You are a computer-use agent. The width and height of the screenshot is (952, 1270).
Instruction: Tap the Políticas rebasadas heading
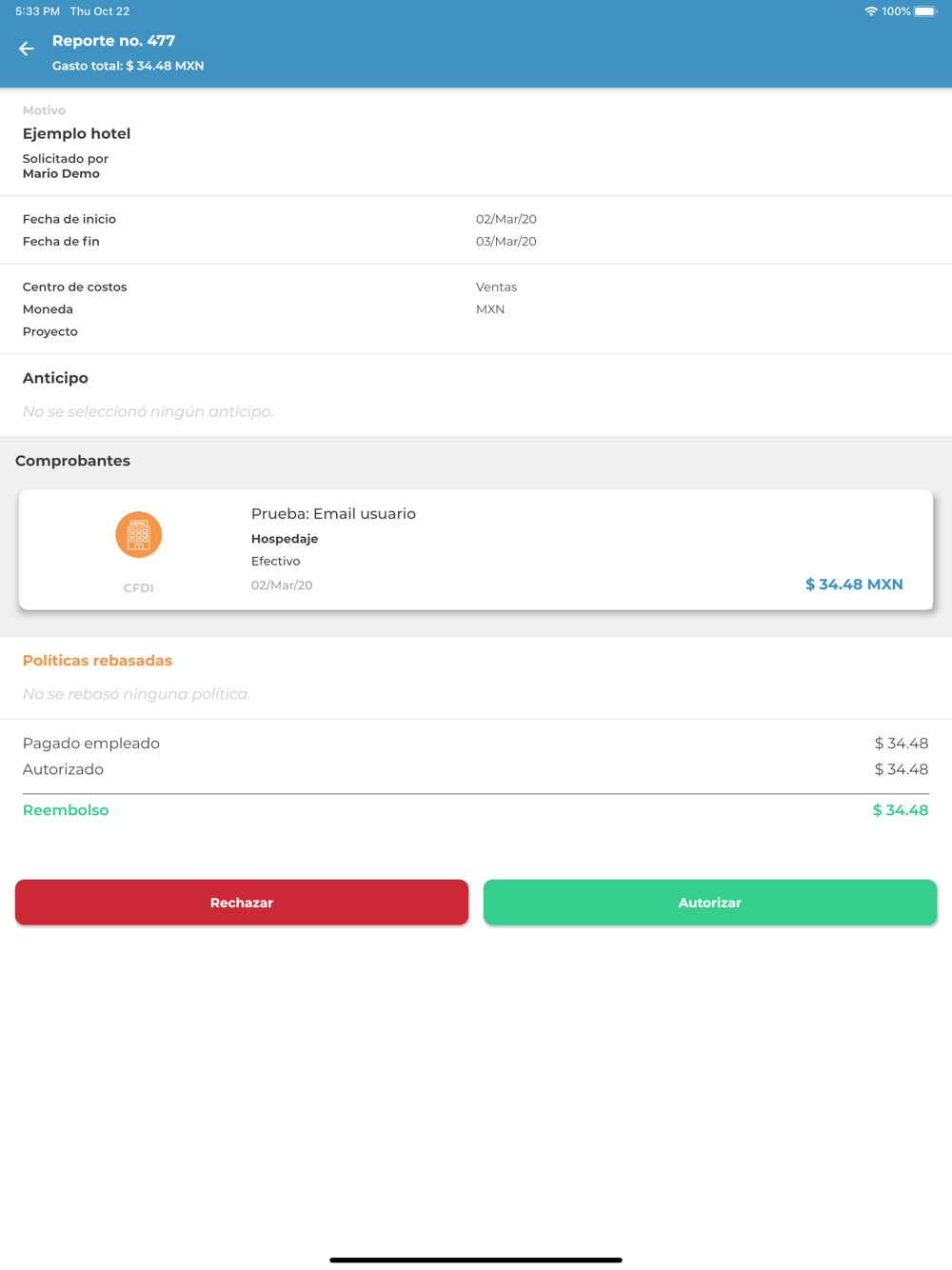pyautogui.click(x=97, y=661)
